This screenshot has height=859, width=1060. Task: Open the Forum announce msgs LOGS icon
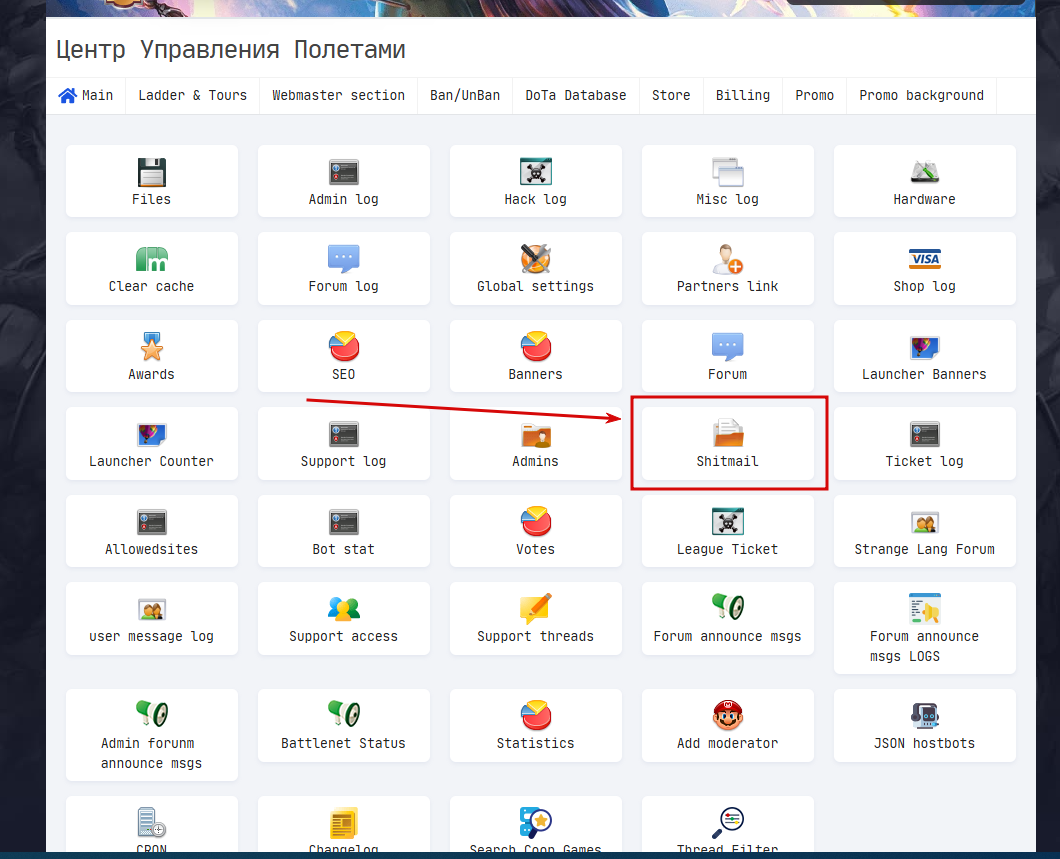click(924, 608)
